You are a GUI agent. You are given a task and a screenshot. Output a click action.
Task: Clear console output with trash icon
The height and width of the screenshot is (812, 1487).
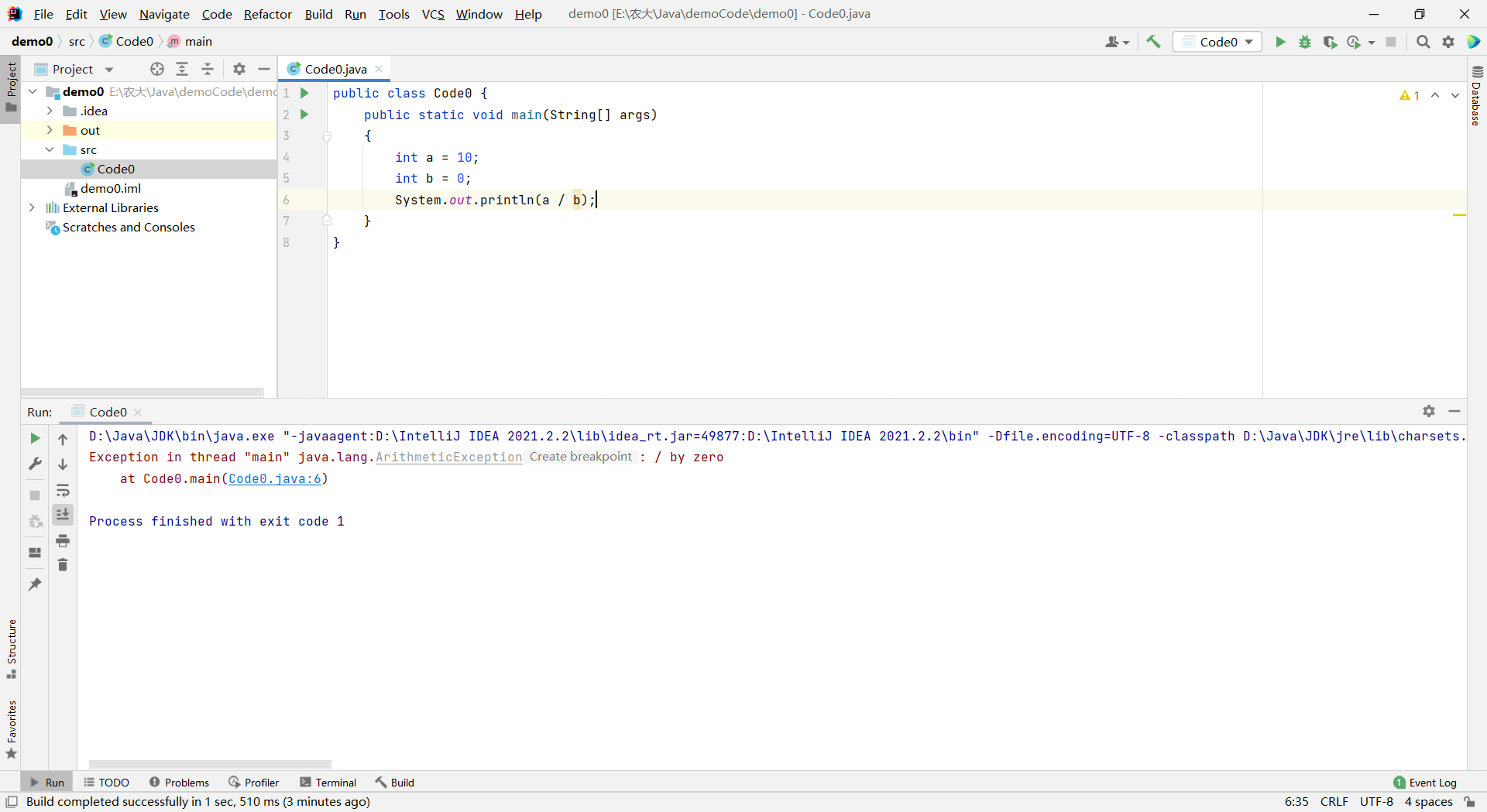[x=63, y=565]
